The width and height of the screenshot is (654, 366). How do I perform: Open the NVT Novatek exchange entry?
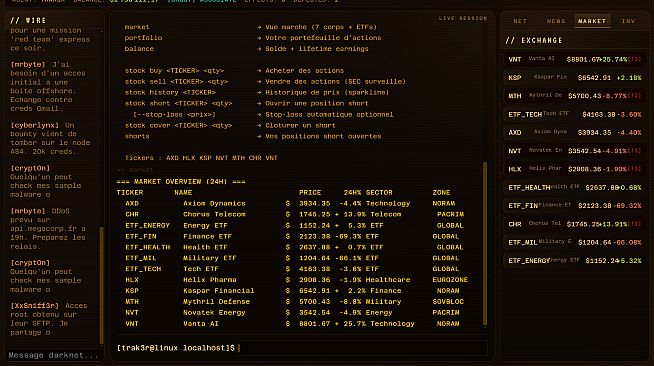click(574, 151)
